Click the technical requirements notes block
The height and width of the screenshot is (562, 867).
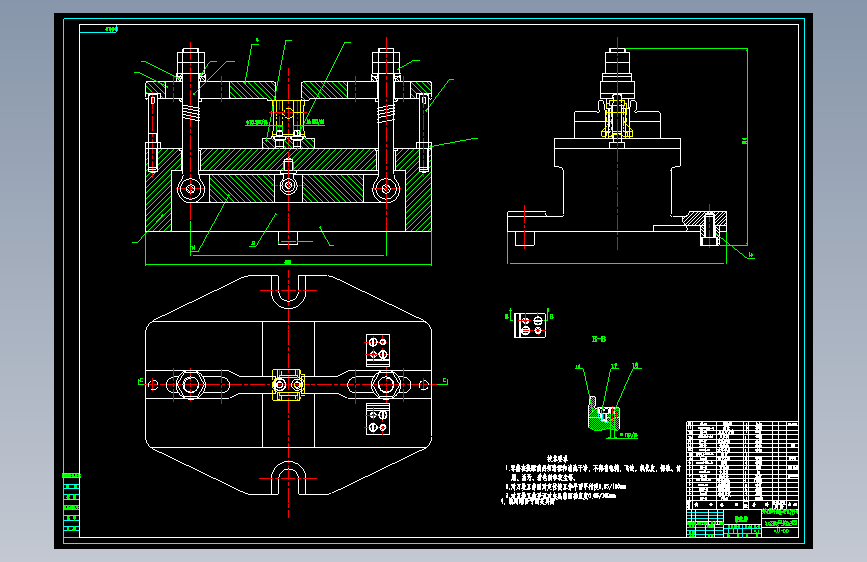(x=592, y=481)
